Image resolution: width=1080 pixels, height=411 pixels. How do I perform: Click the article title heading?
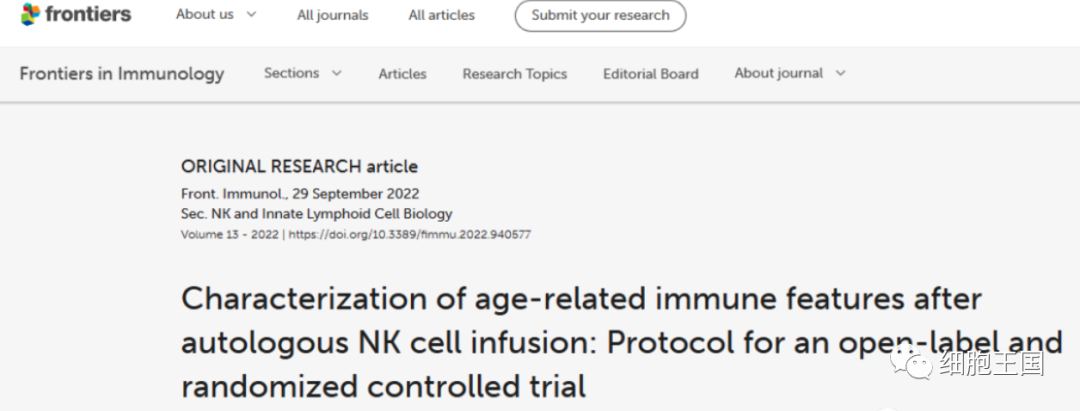(581, 341)
